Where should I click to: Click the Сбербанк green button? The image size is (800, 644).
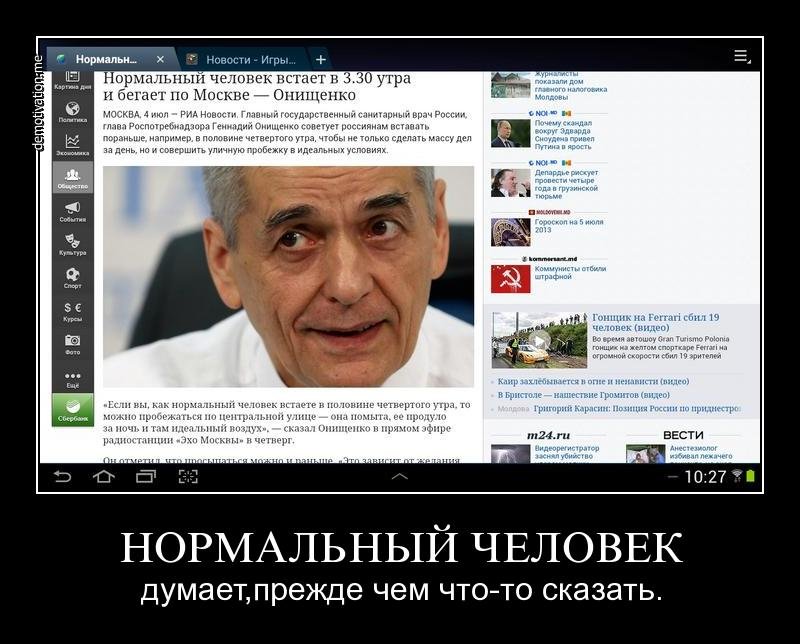click(x=72, y=408)
